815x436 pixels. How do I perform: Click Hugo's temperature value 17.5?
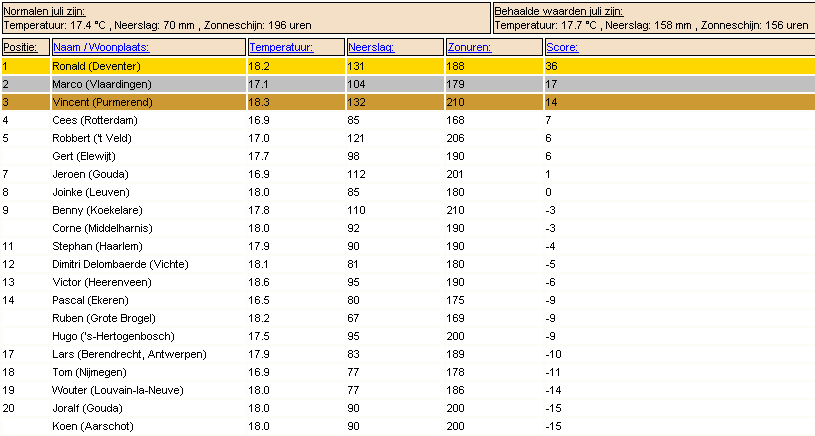coord(259,336)
